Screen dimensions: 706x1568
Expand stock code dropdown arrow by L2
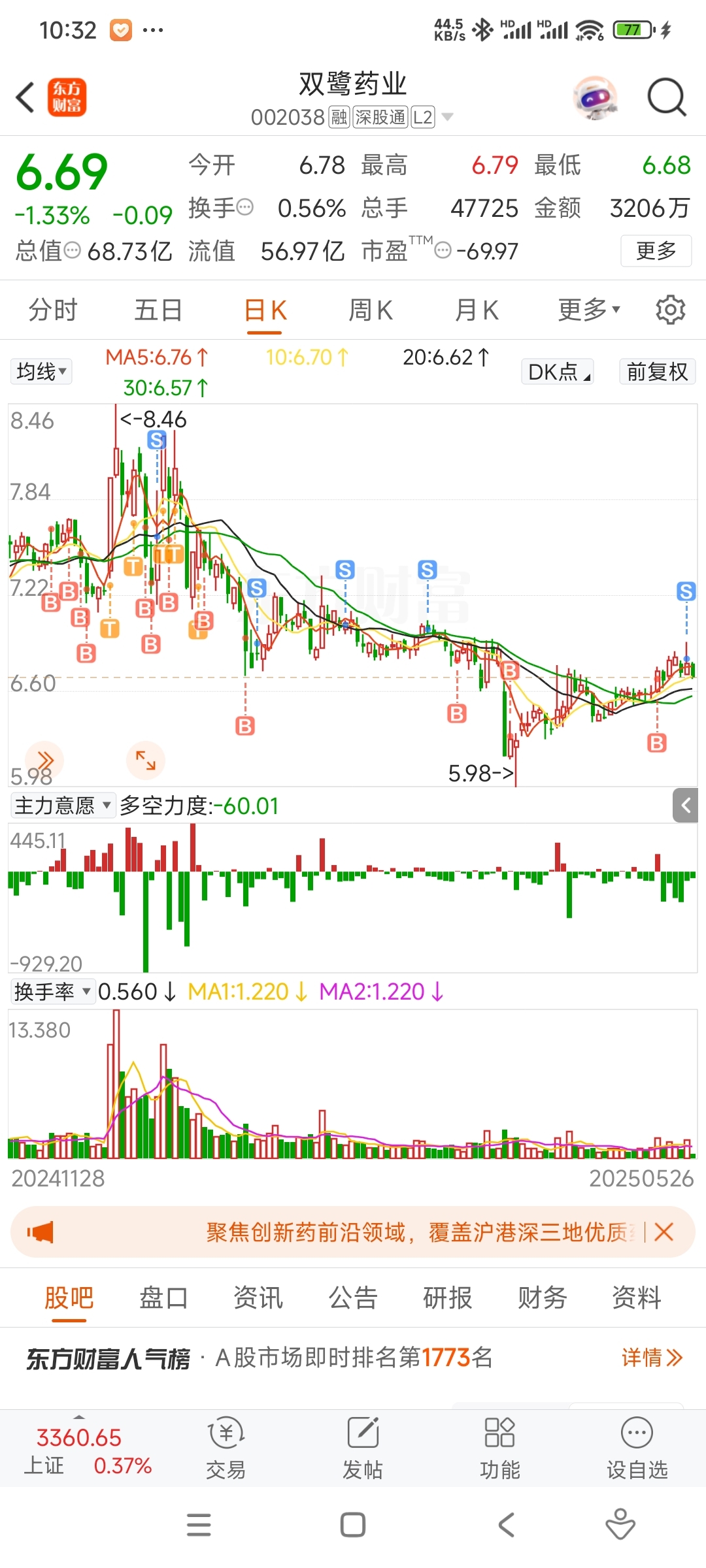point(447,117)
